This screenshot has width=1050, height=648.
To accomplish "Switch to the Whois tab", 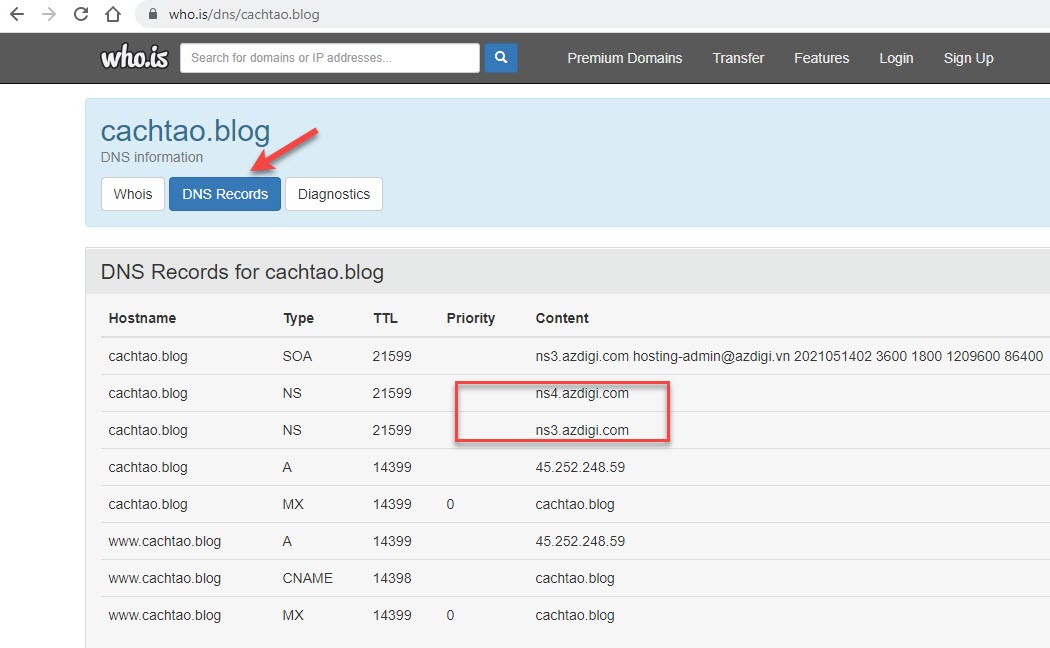I will click(x=133, y=194).
